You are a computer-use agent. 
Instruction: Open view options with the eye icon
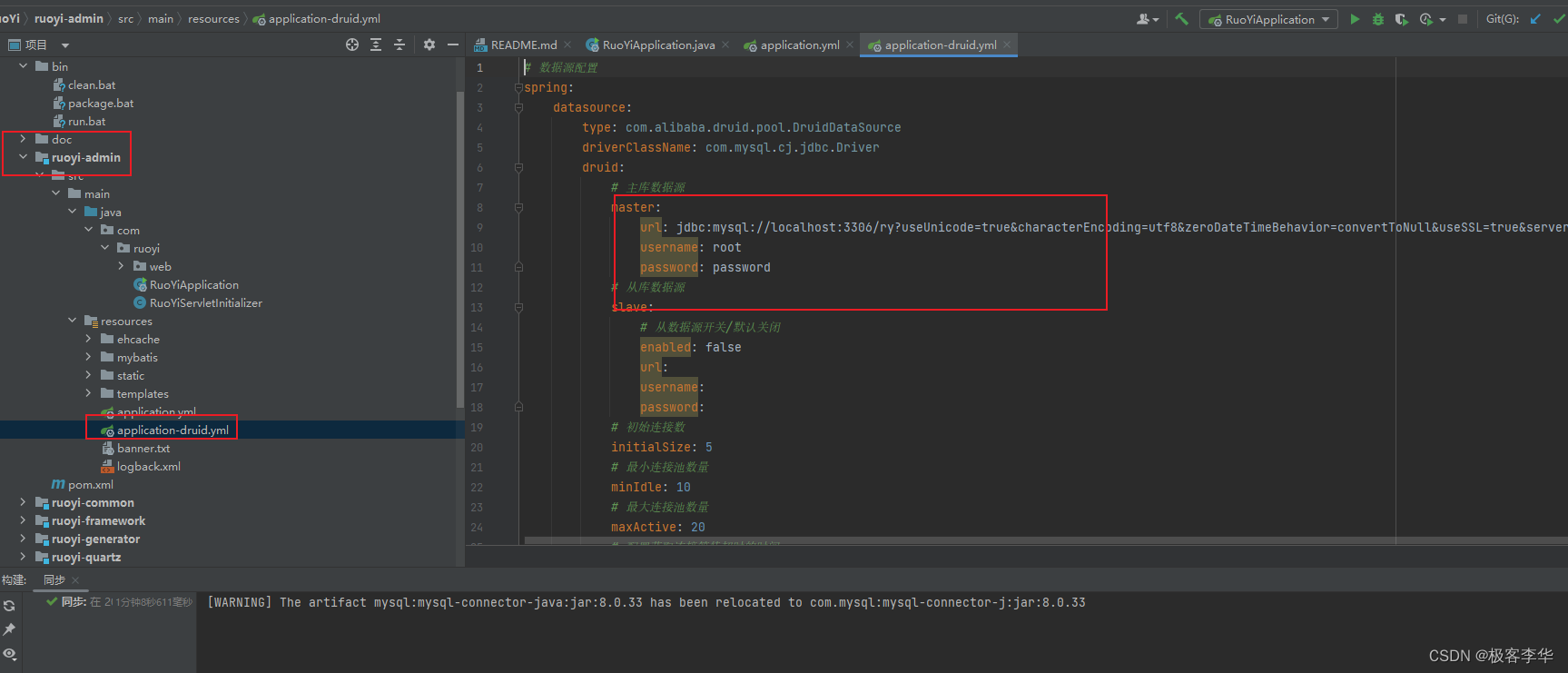click(x=9, y=654)
